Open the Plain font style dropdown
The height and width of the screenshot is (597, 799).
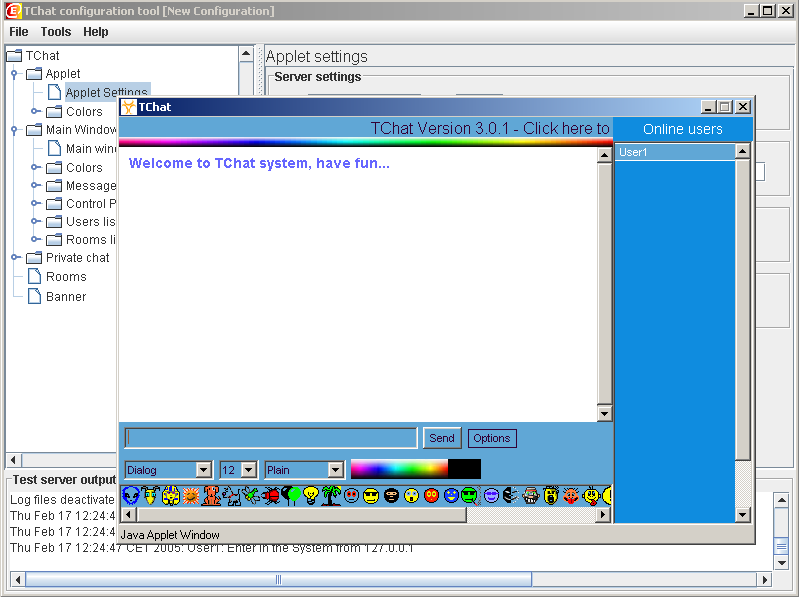pyautogui.click(x=335, y=470)
